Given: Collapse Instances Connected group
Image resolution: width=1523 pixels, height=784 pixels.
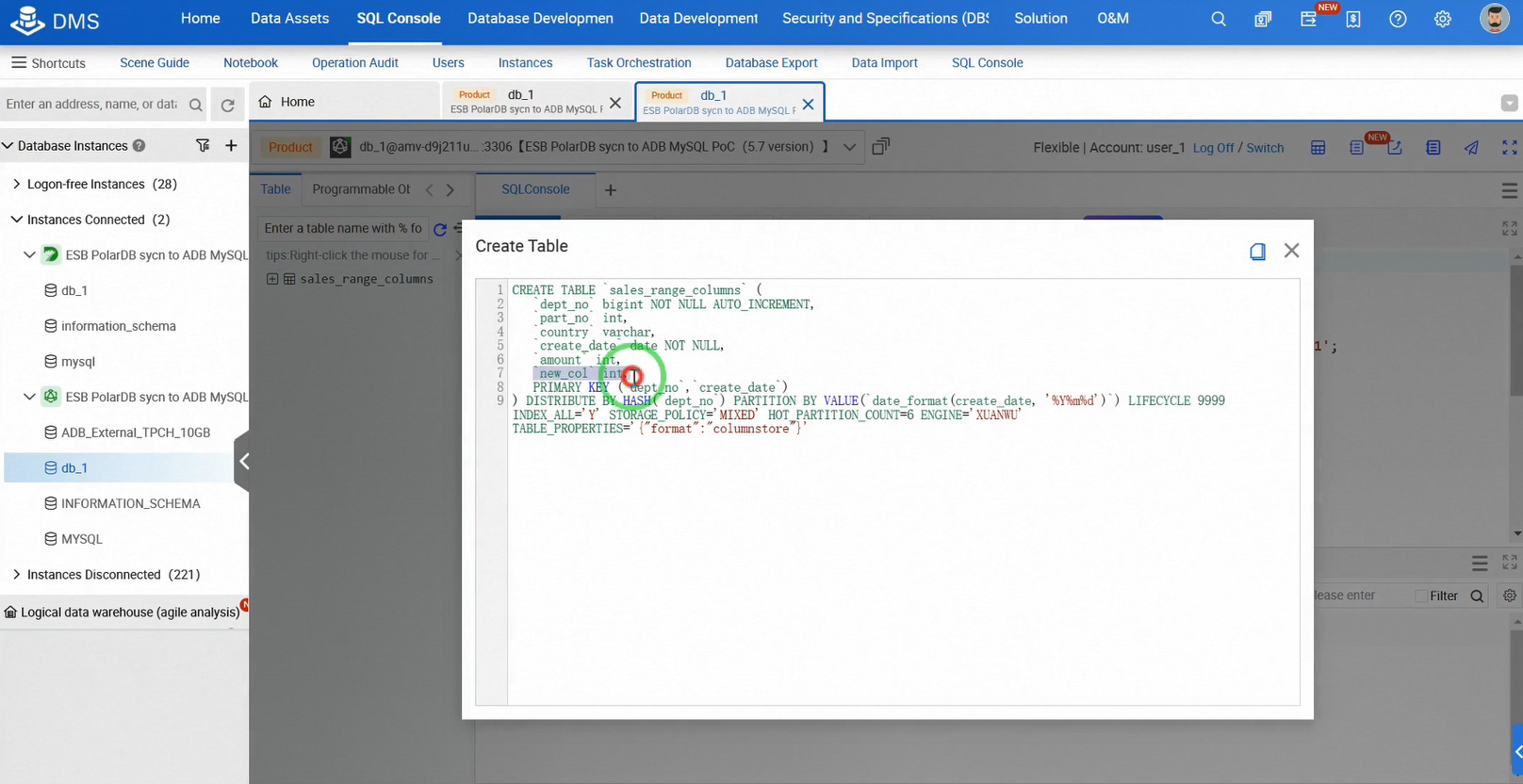Looking at the screenshot, I should (x=16, y=220).
